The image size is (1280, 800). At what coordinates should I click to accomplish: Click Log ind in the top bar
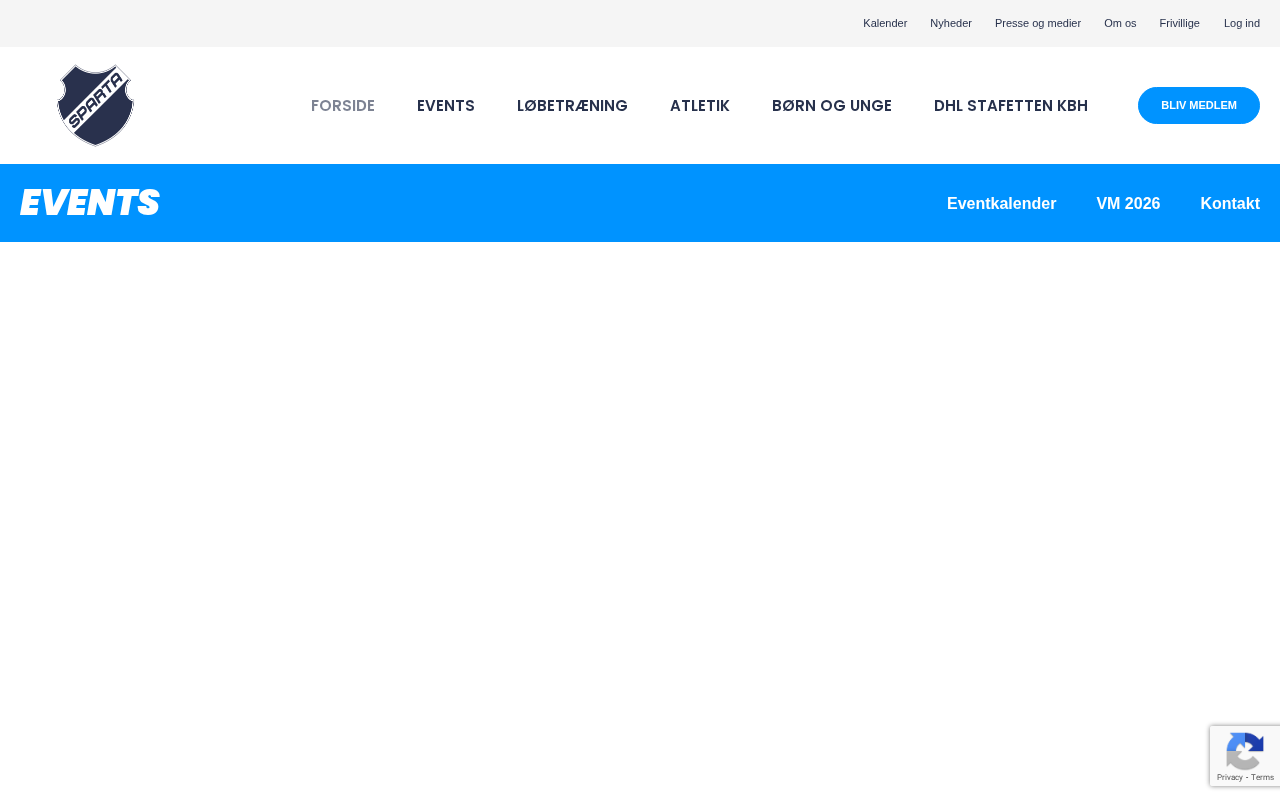click(1242, 23)
